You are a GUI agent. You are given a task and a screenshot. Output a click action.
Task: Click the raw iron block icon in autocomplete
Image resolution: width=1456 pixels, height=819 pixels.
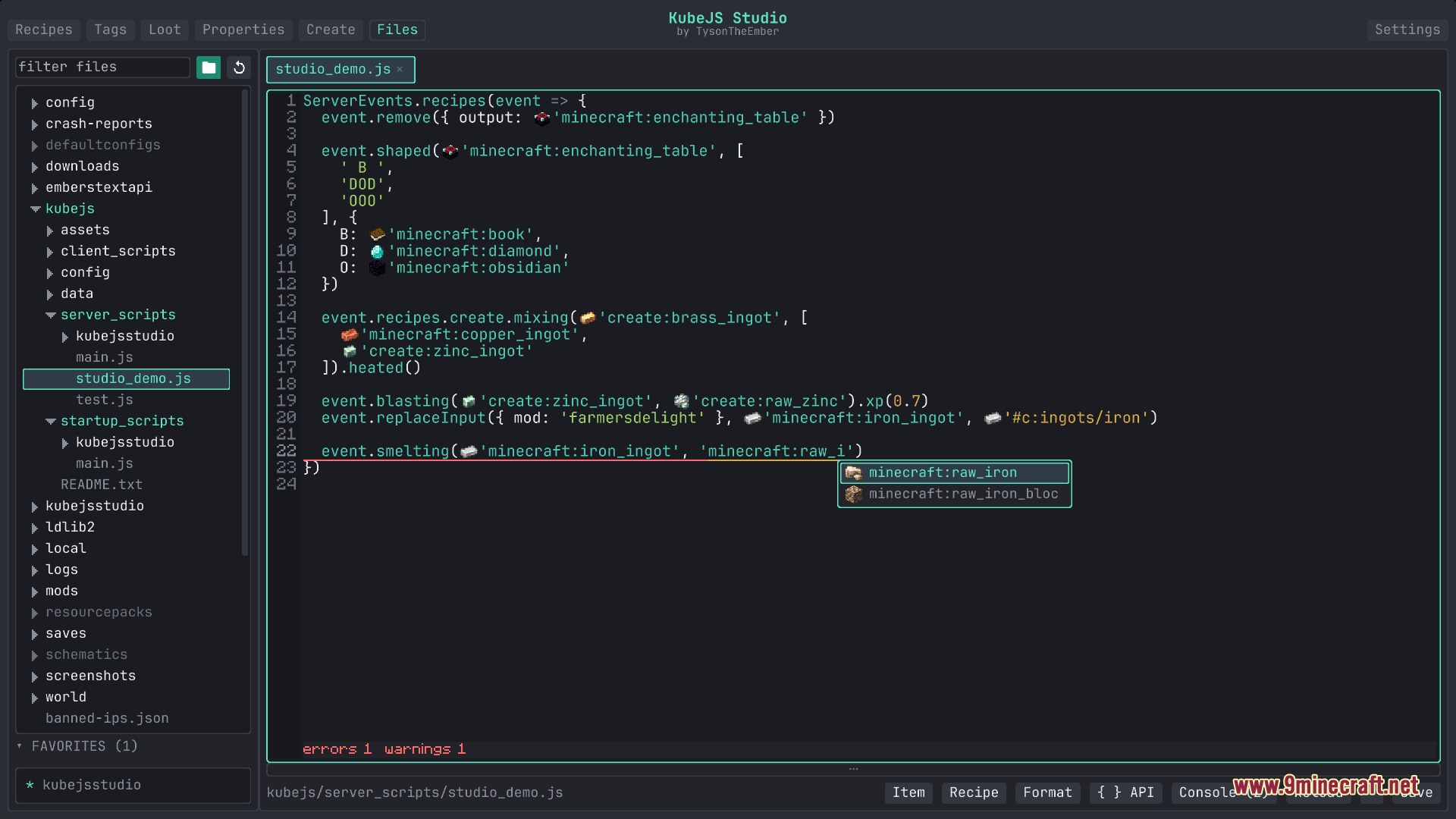(x=854, y=494)
